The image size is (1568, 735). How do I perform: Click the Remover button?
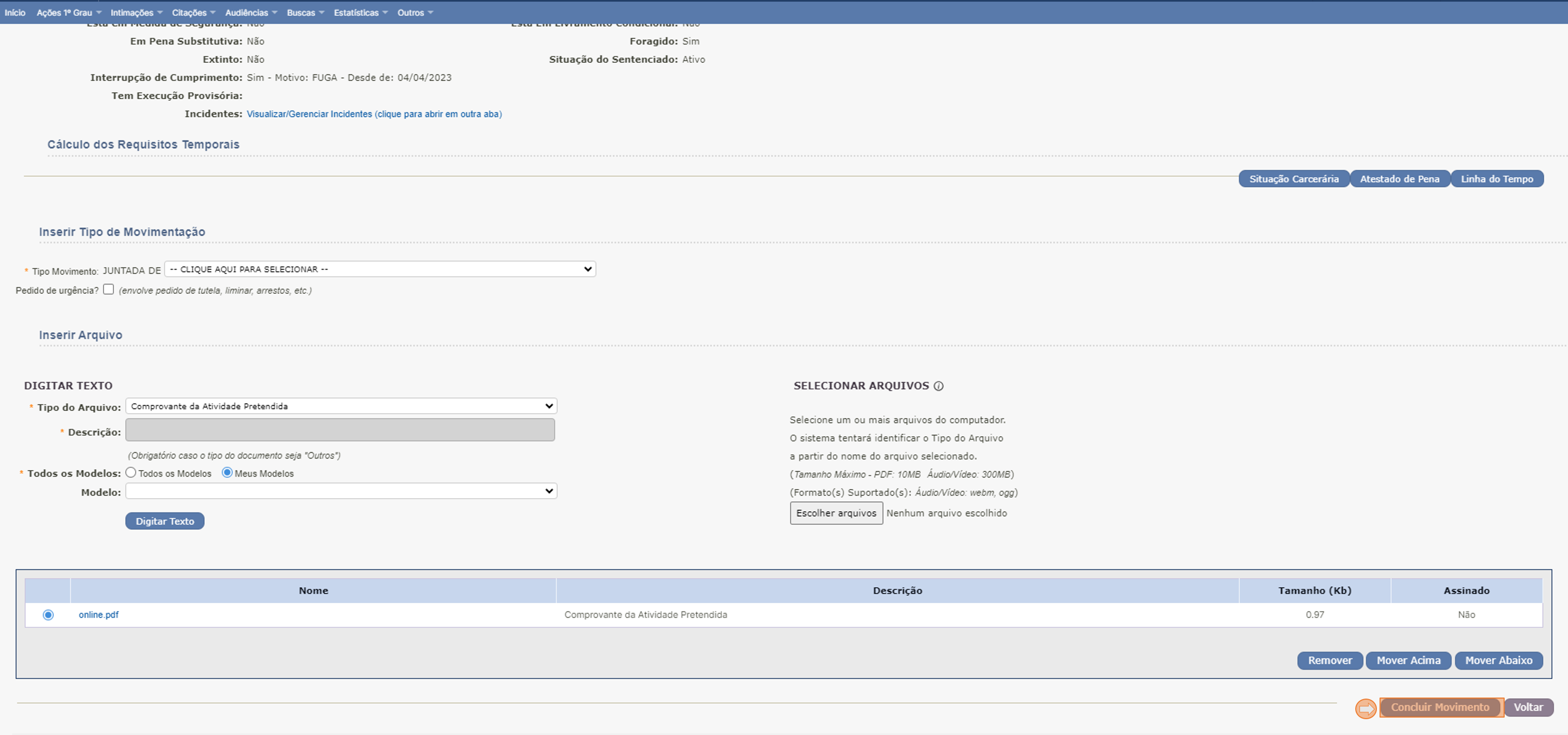coord(1330,660)
